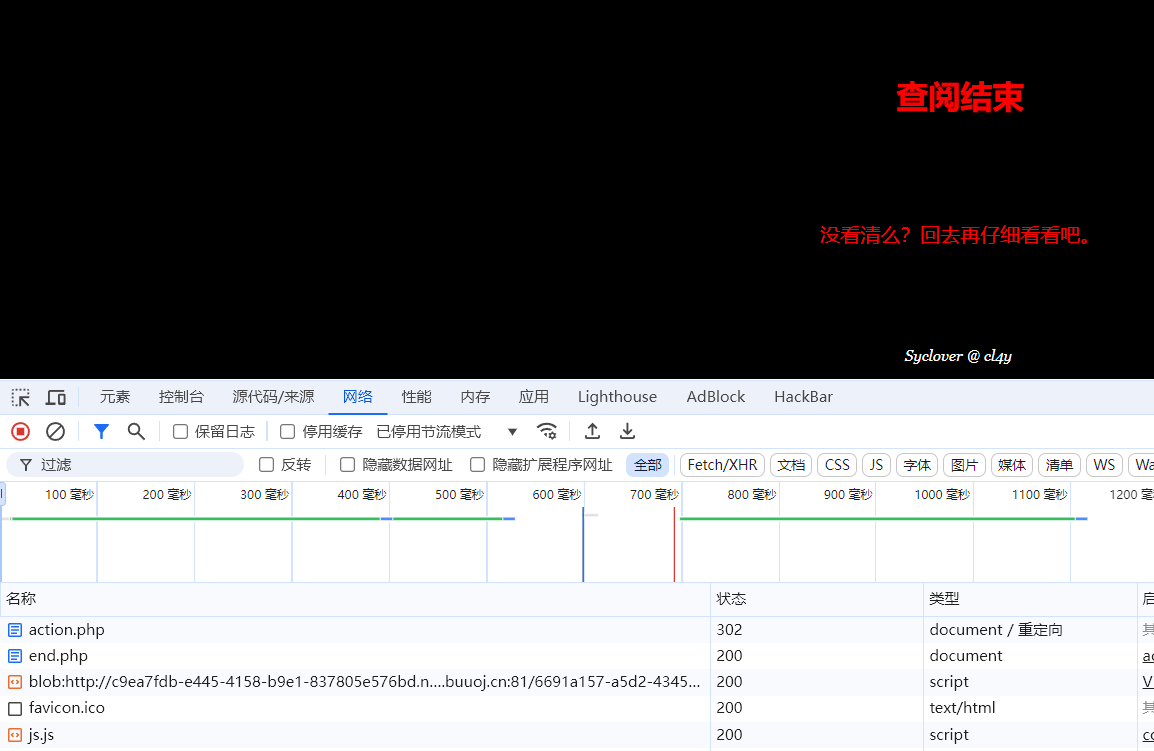The image size is (1154, 751).
Task: Filter requests by JS type
Action: (876, 465)
